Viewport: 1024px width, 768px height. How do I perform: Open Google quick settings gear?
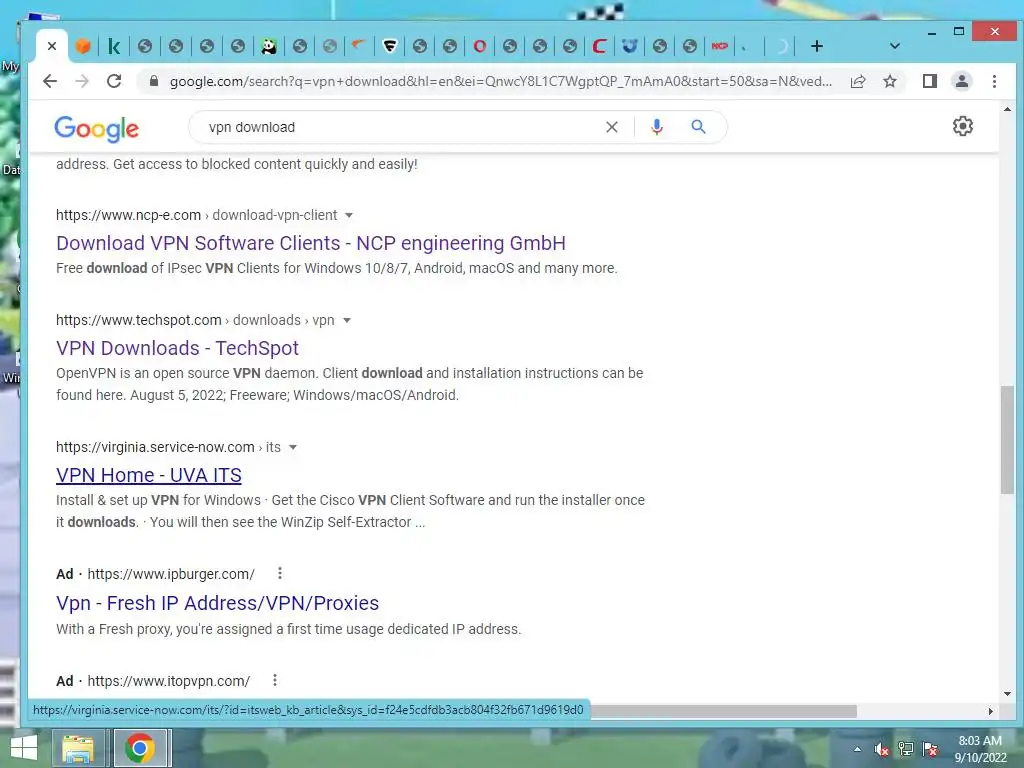click(x=963, y=126)
